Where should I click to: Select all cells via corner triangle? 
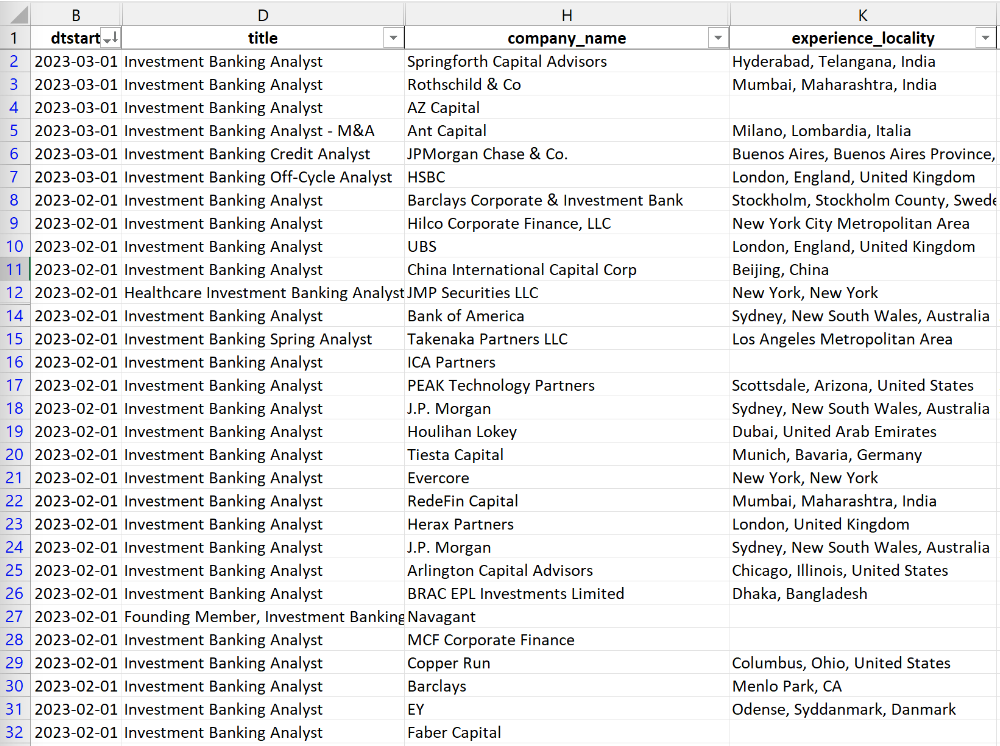click(15, 14)
